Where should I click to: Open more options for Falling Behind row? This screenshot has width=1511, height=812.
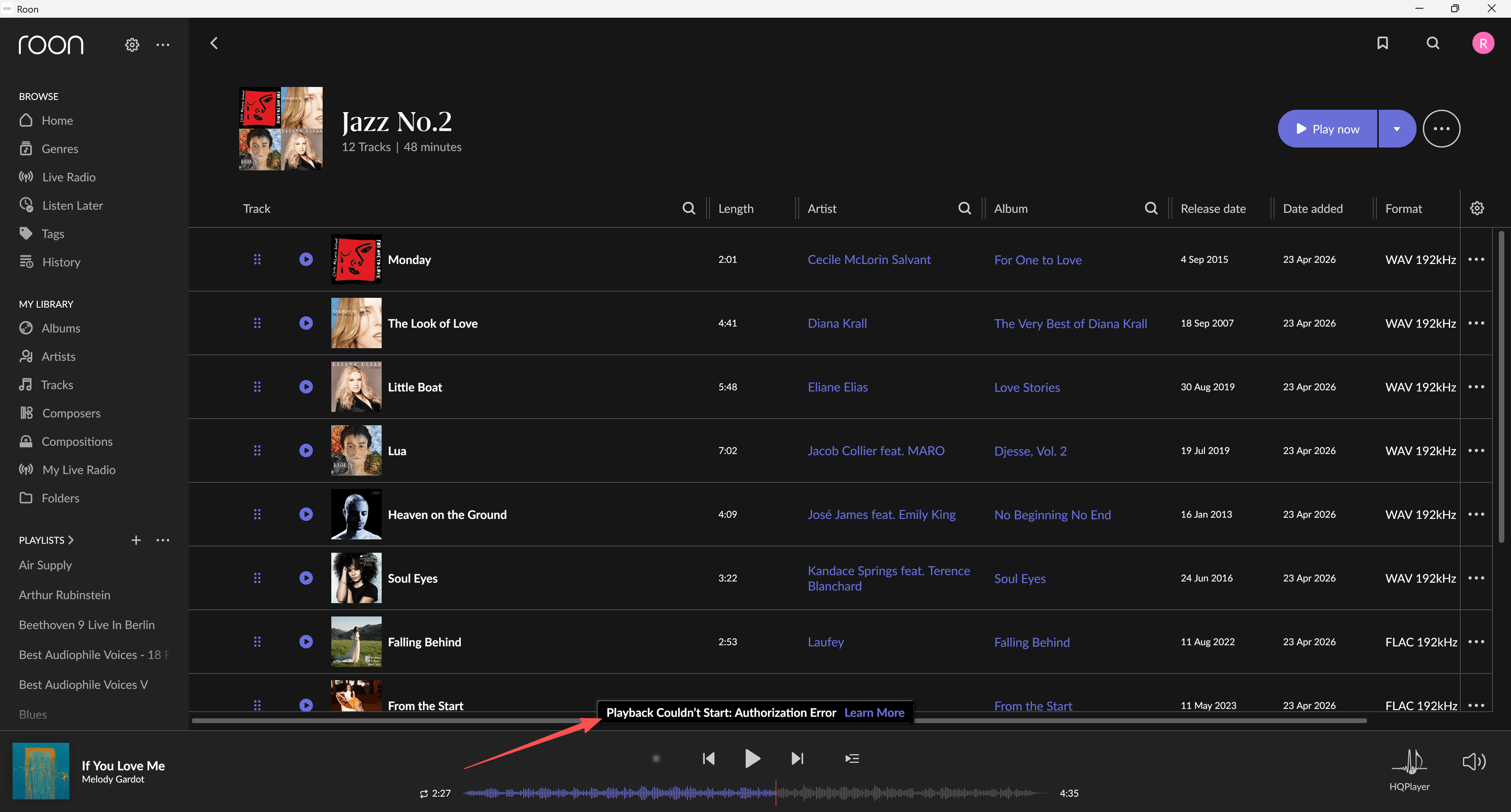(x=1476, y=642)
